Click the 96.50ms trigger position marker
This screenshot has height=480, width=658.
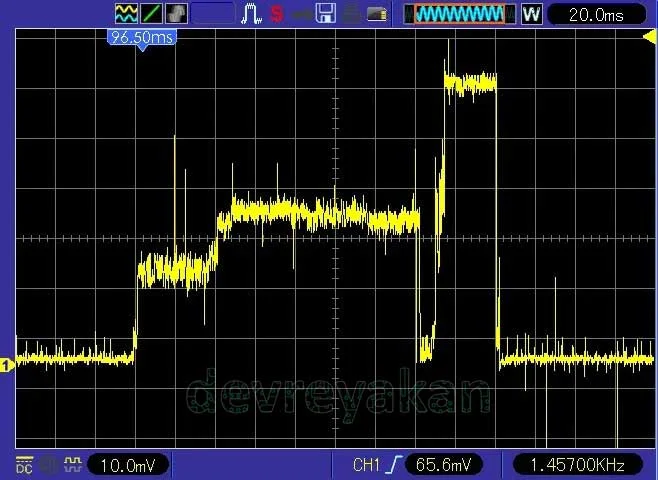pos(142,39)
